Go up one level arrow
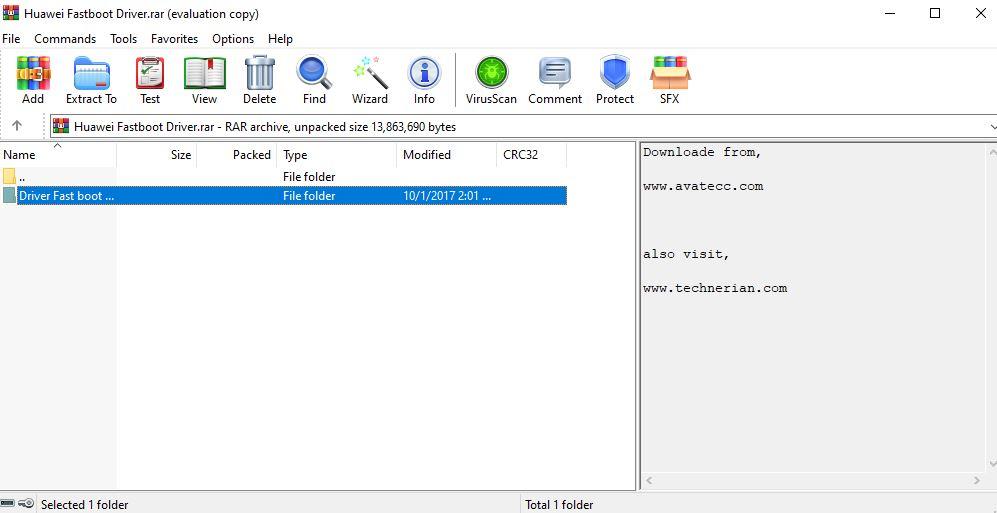This screenshot has height=513, width=997. pyautogui.click(x=17, y=126)
